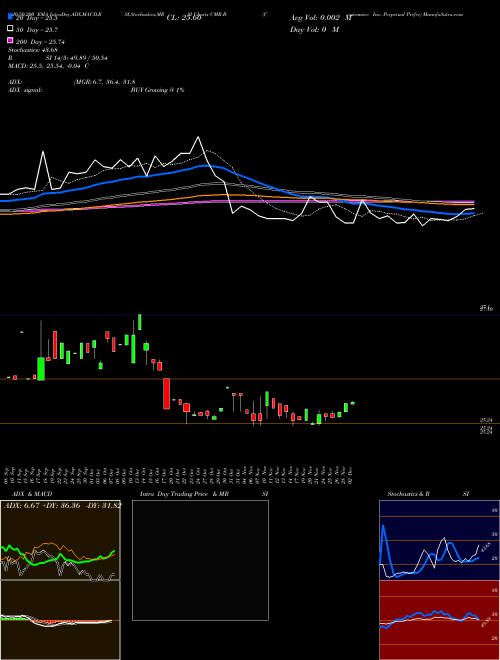The height and width of the screenshot is (660, 500).
Task: Open the ManafaSutra.com watermark link
Action: [x=443, y=14]
